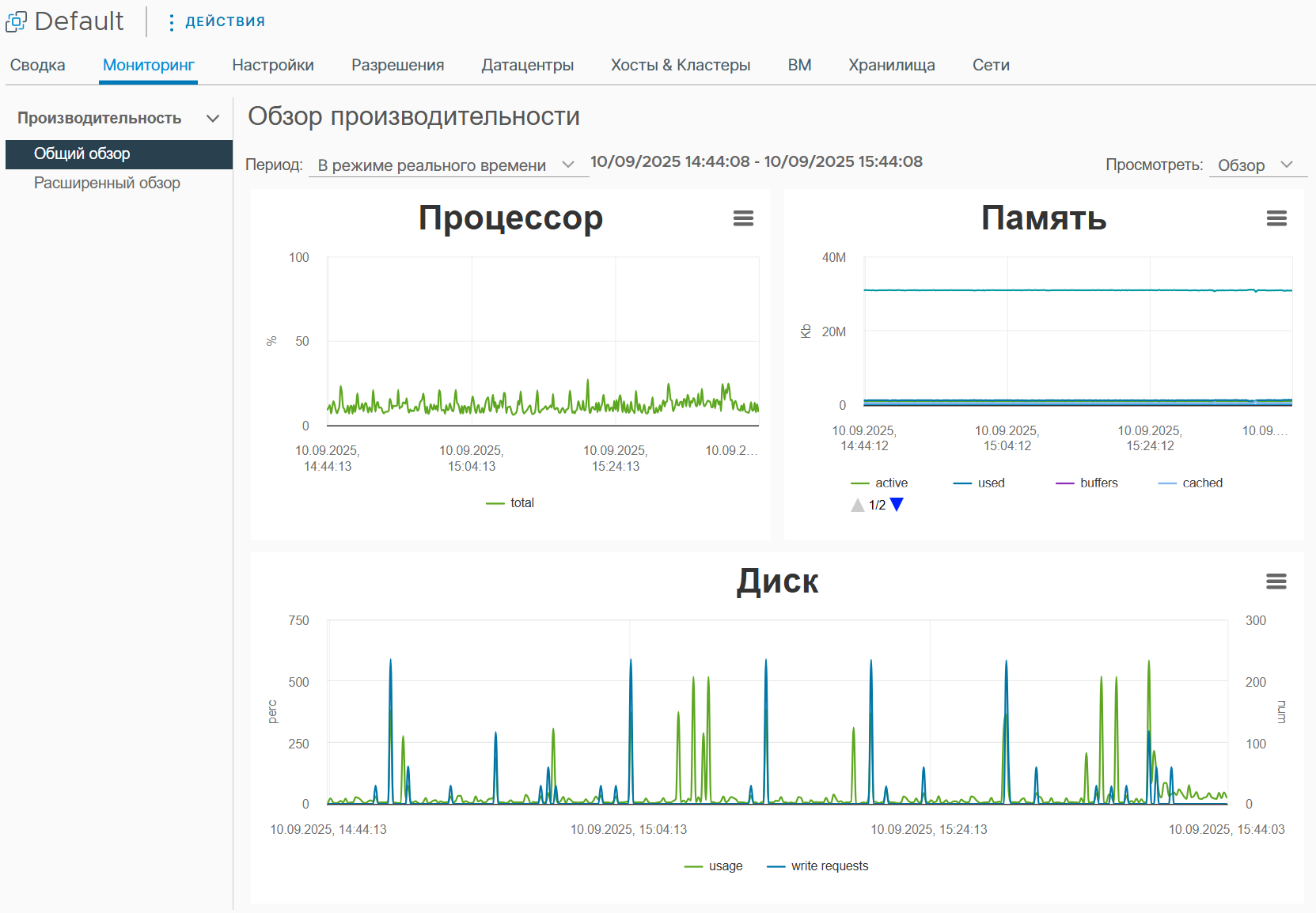
Task: Click the 1/2 legend page indicator
Action: (877, 505)
